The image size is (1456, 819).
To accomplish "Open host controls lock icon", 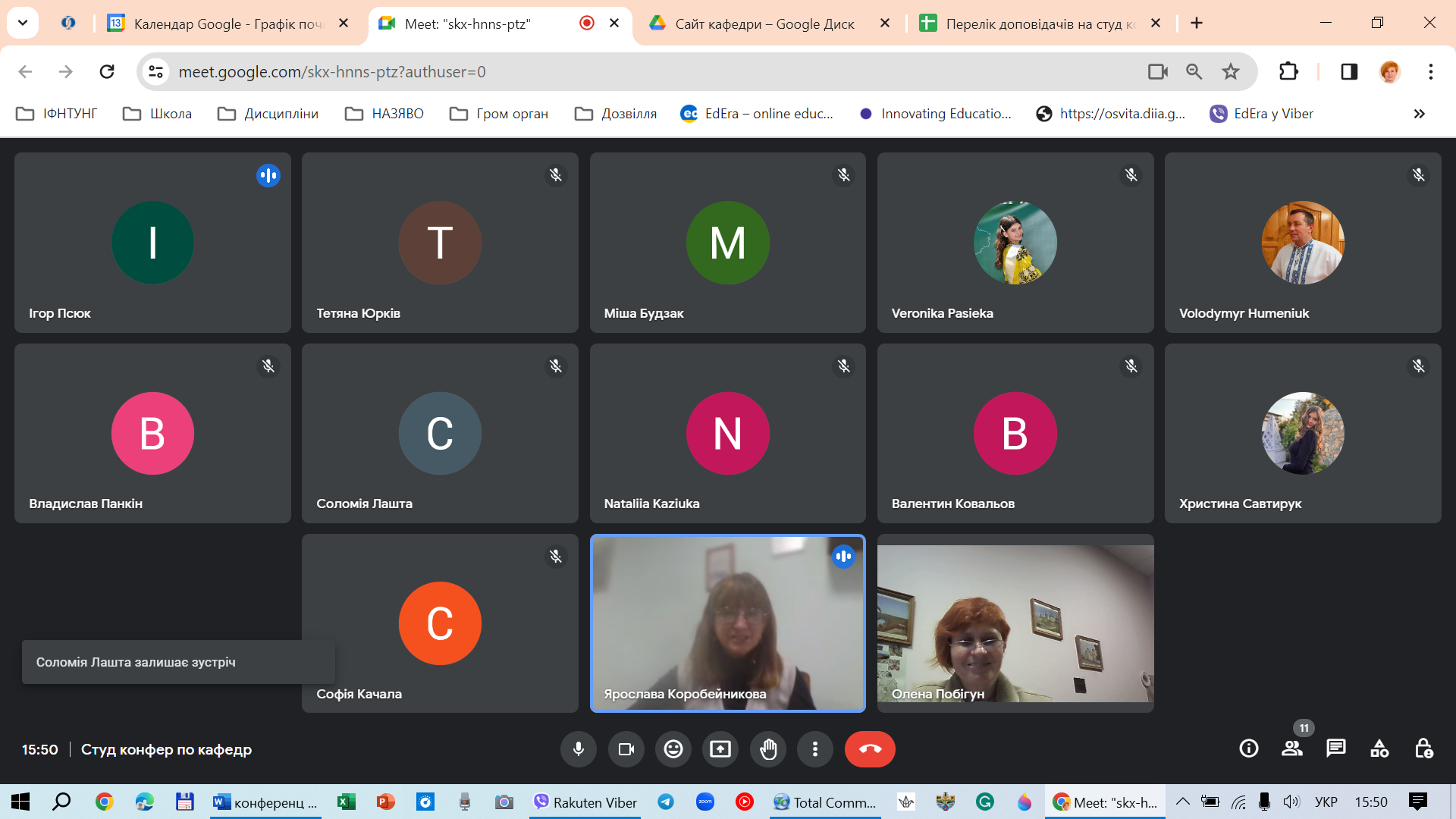I will (1423, 749).
